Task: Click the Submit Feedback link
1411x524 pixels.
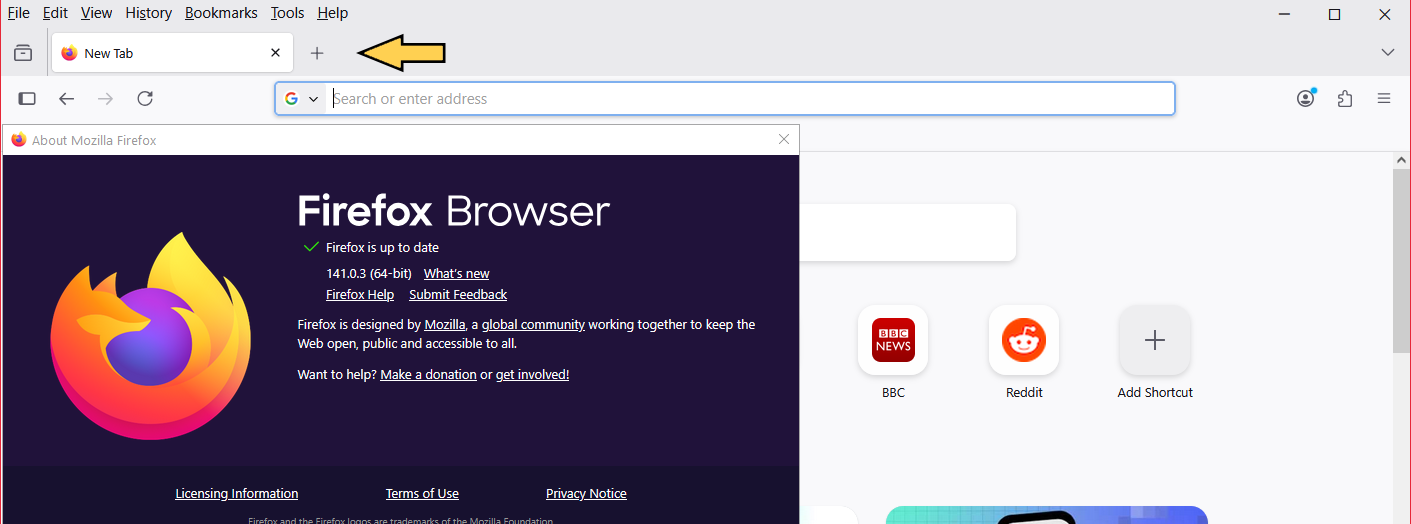Action: pyautogui.click(x=458, y=294)
